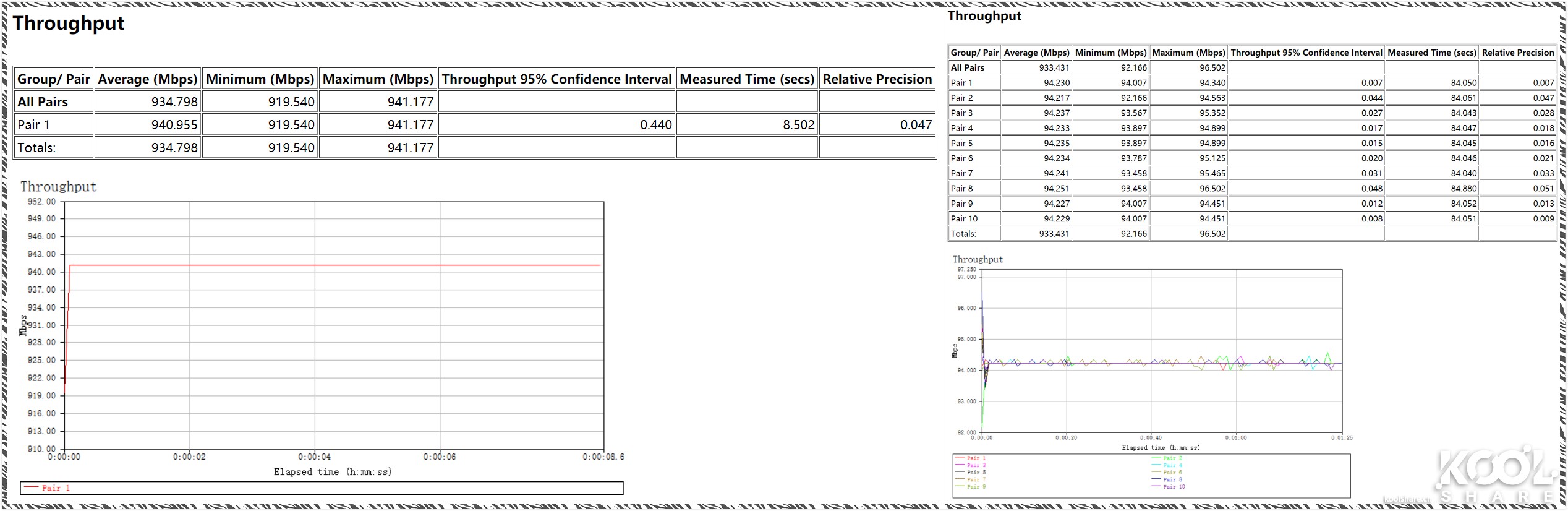This screenshot has width=1568, height=511.
Task: Click the 919.540 minimum in left Pair 1 row
Action: (x=291, y=125)
